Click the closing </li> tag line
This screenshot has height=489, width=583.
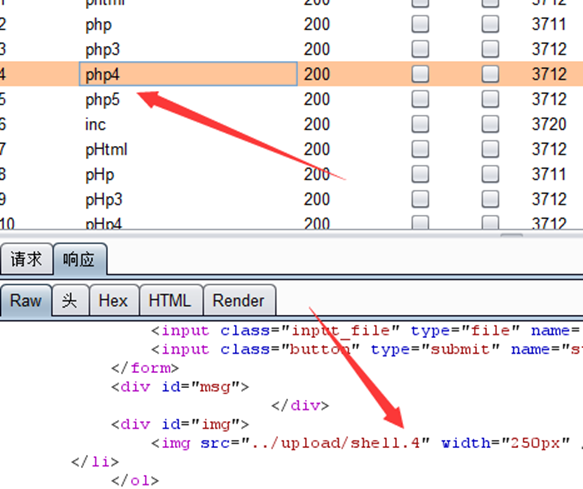(x=95, y=462)
